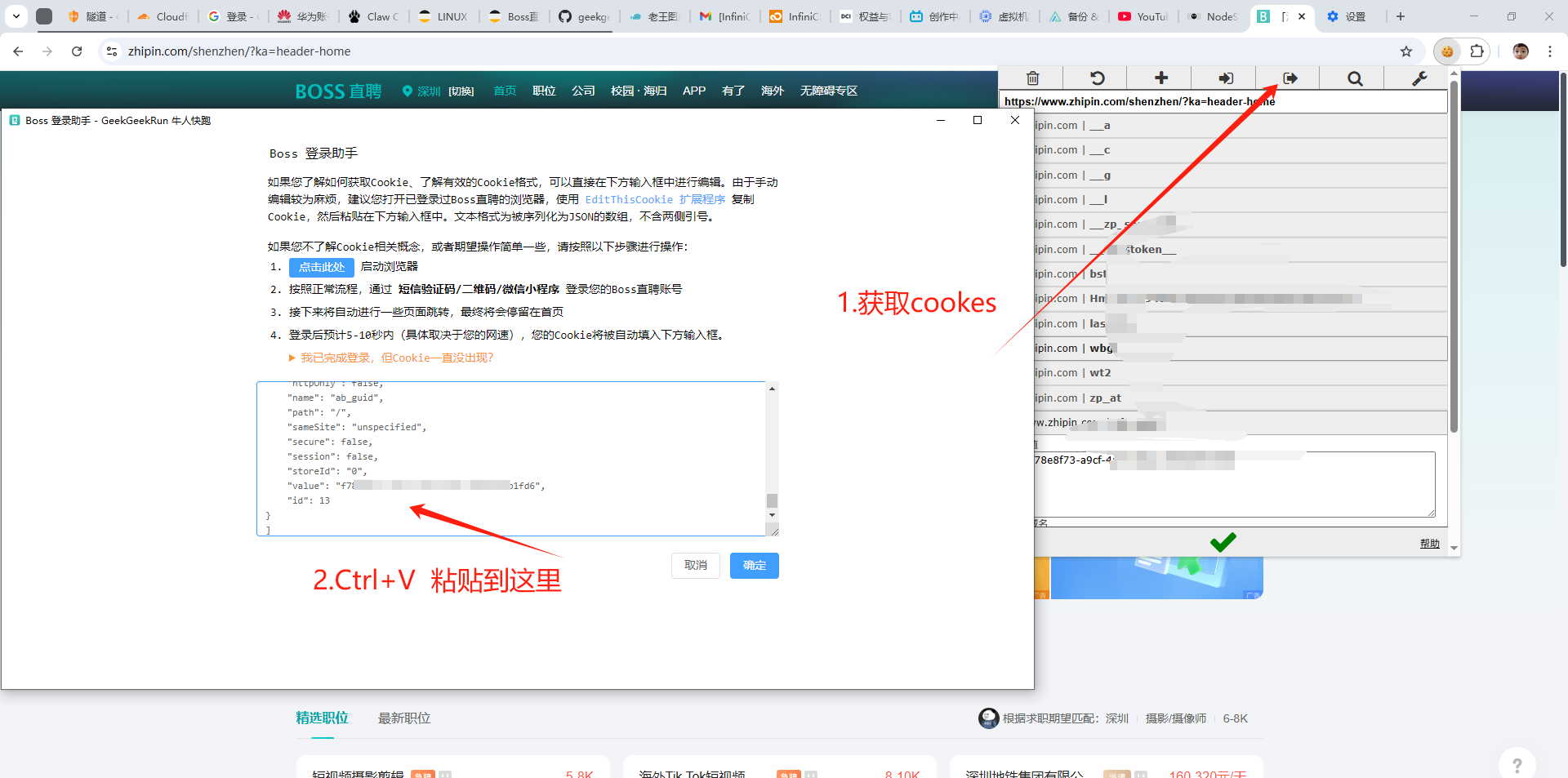Click the add new cookie plus icon
Viewport: 1568px width, 778px height.
click(1160, 78)
